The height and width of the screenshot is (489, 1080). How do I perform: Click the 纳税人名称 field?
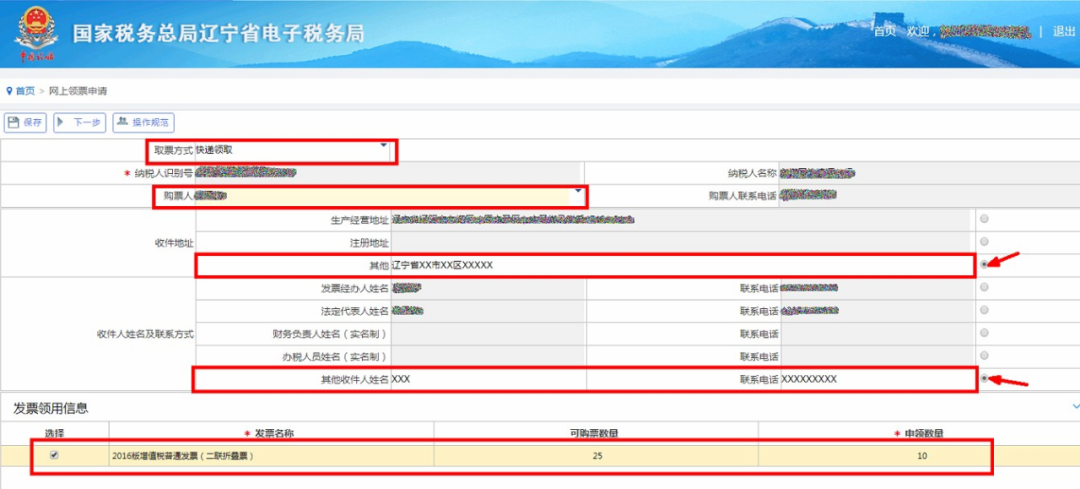929,173
